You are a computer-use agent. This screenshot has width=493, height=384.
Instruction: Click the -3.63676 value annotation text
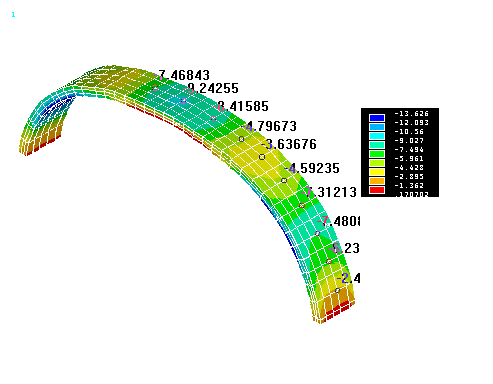[x=289, y=144]
